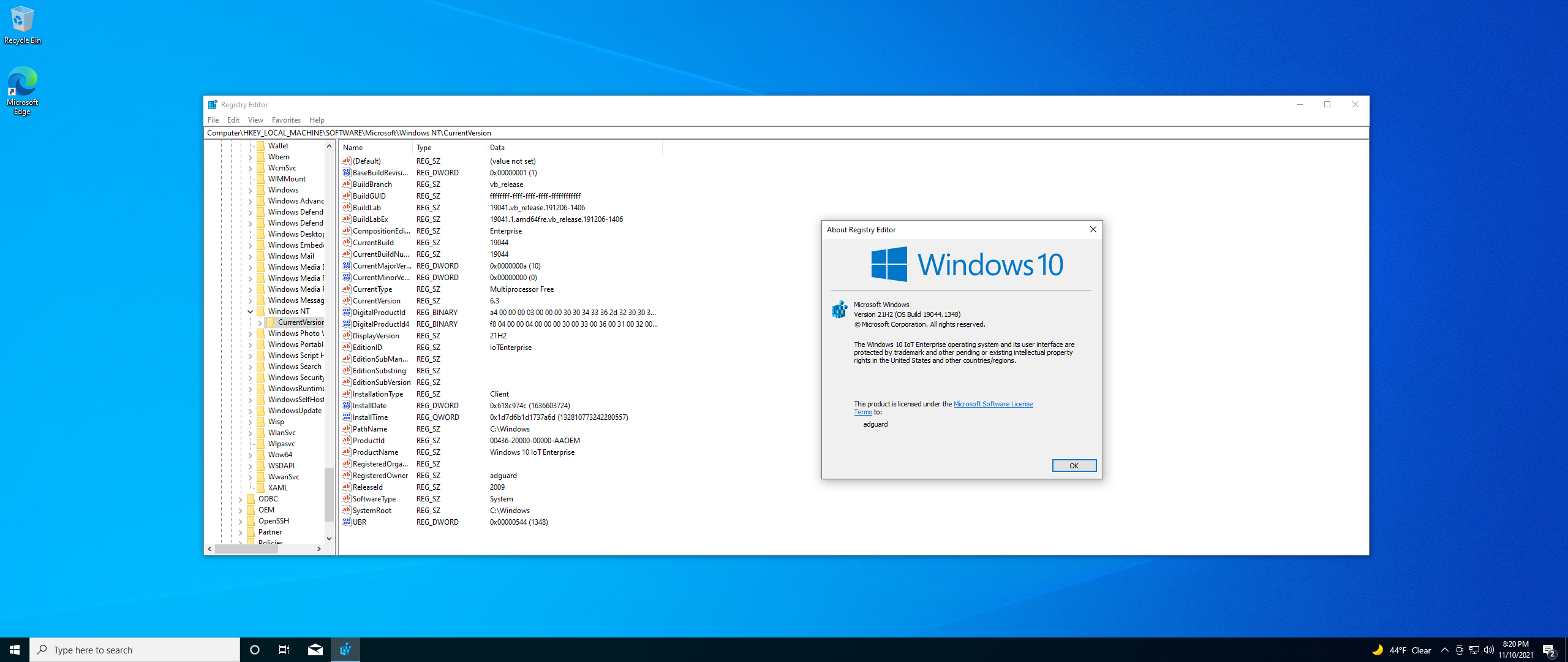This screenshot has height=662, width=1568.
Task: Select the Windows Mail tree item
Action: pos(291,256)
